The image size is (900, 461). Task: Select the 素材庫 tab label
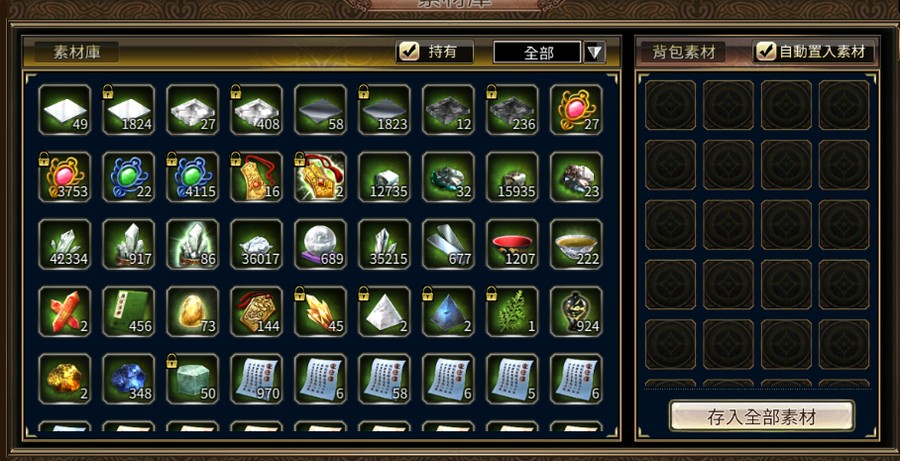[x=77, y=52]
